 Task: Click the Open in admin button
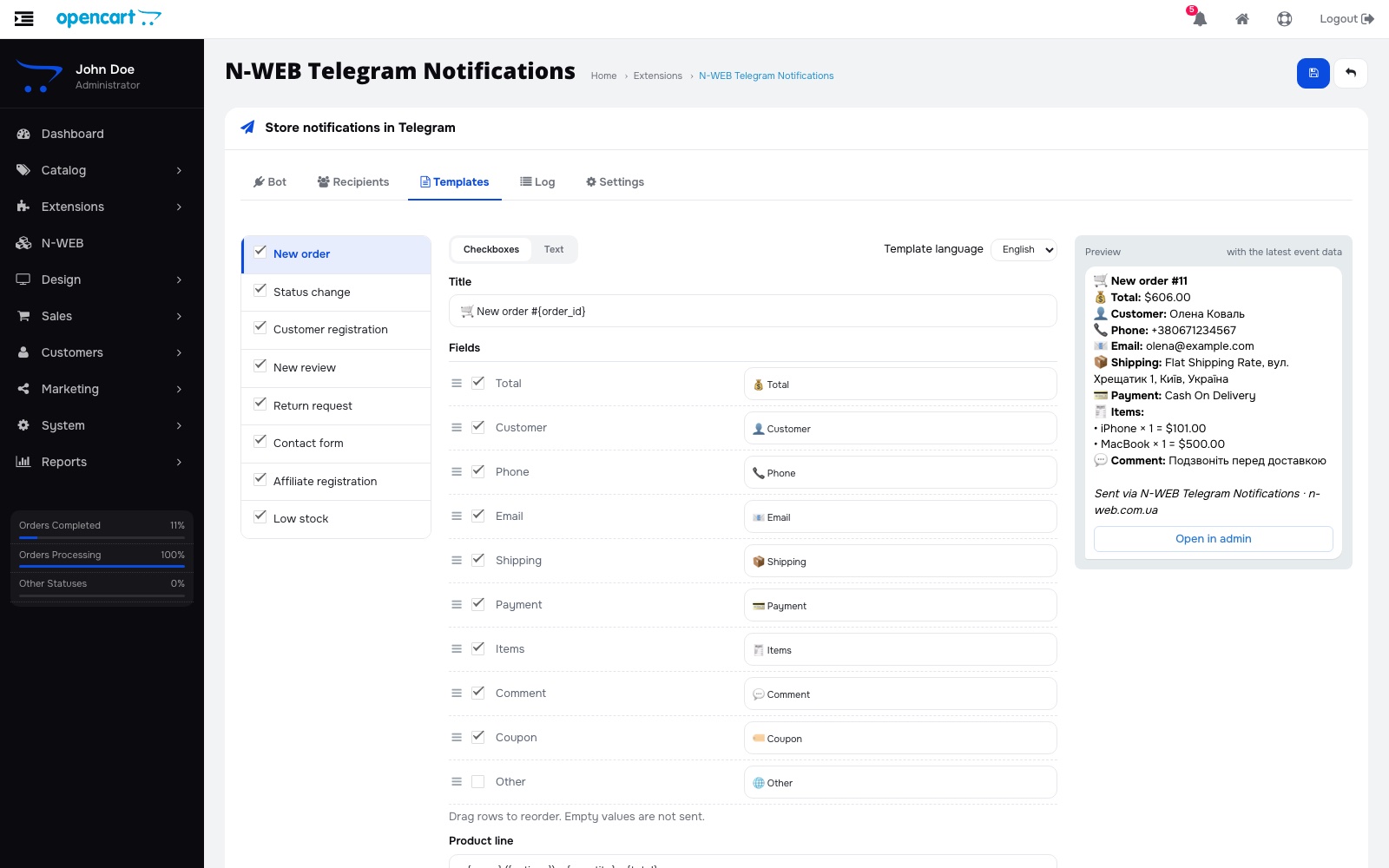point(1213,539)
